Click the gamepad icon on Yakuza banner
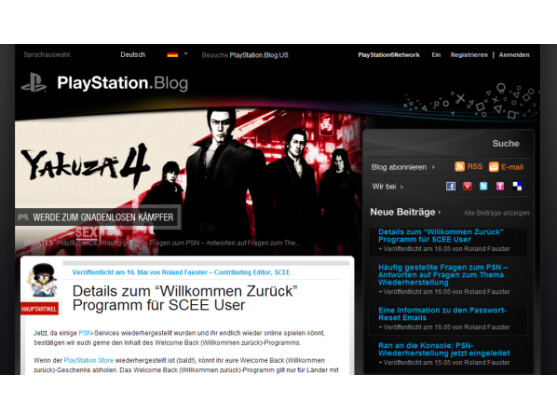This screenshot has height=418, width=557. click(23, 217)
